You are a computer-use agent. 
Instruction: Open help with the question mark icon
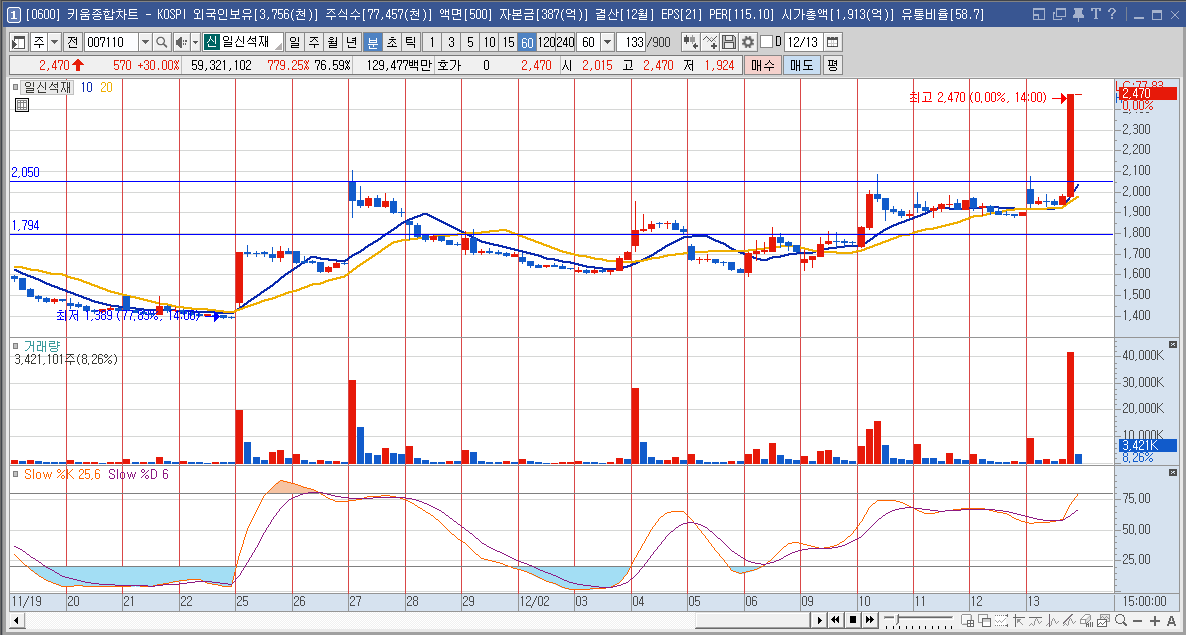(1111, 14)
